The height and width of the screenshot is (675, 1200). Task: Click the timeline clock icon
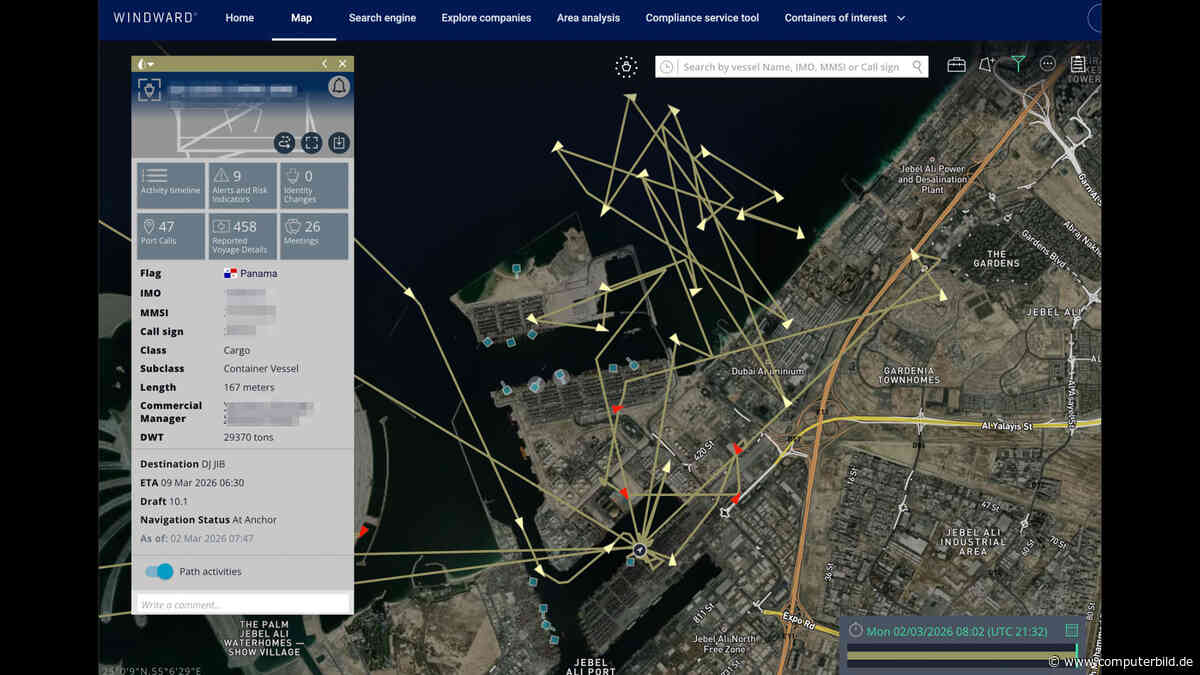click(855, 630)
